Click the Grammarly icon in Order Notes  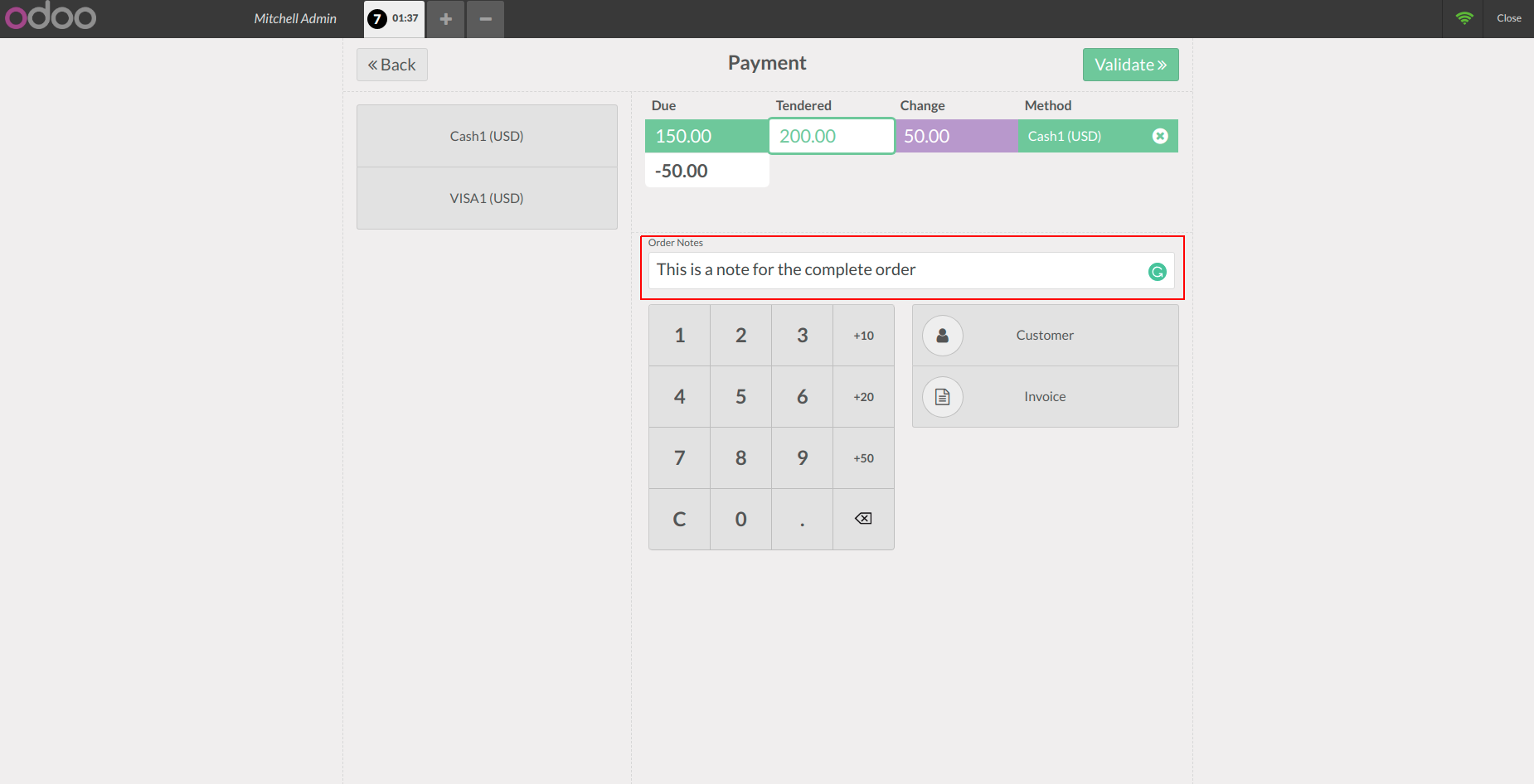pyautogui.click(x=1157, y=272)
